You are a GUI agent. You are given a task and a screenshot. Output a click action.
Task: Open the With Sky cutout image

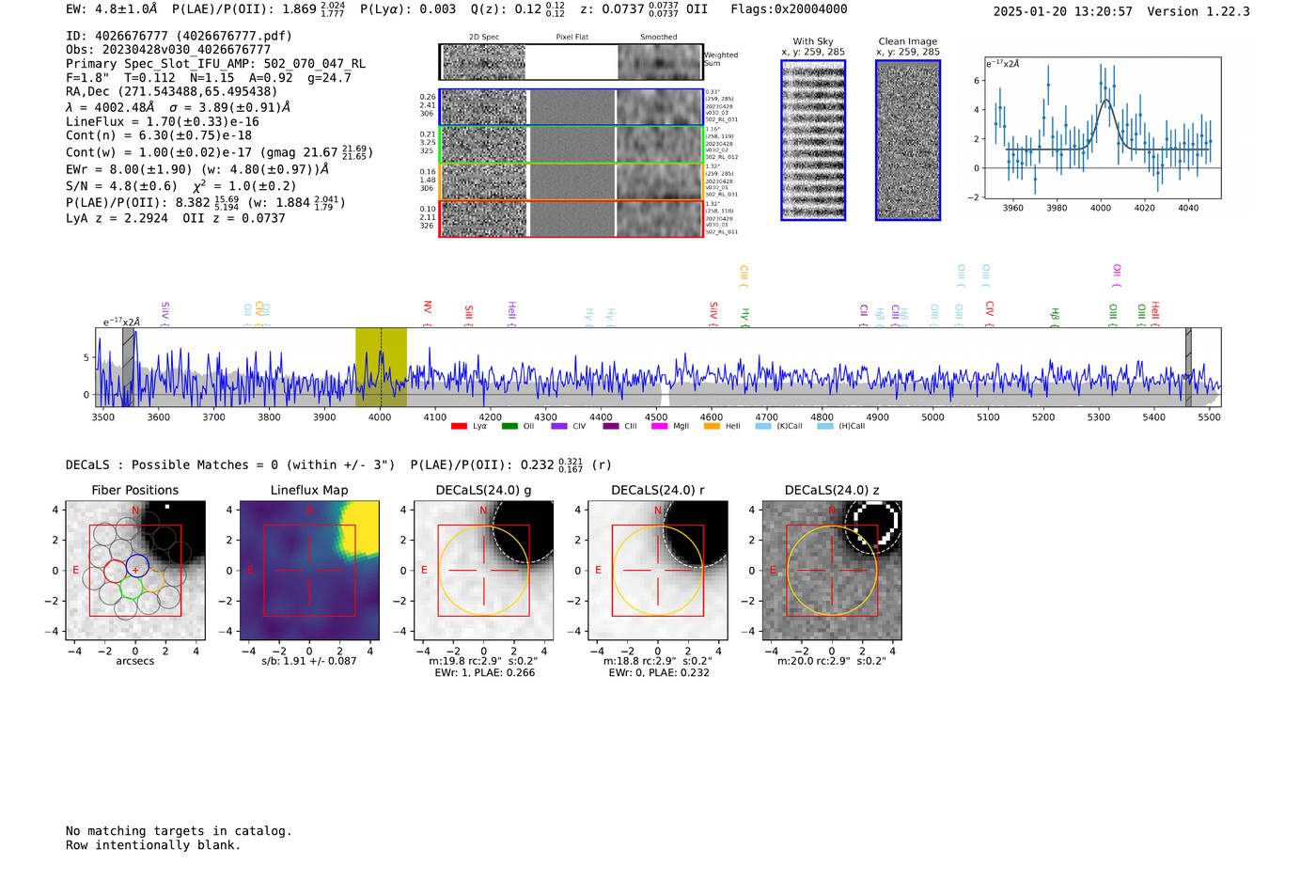pyautogui.click(x=813, y=140)
